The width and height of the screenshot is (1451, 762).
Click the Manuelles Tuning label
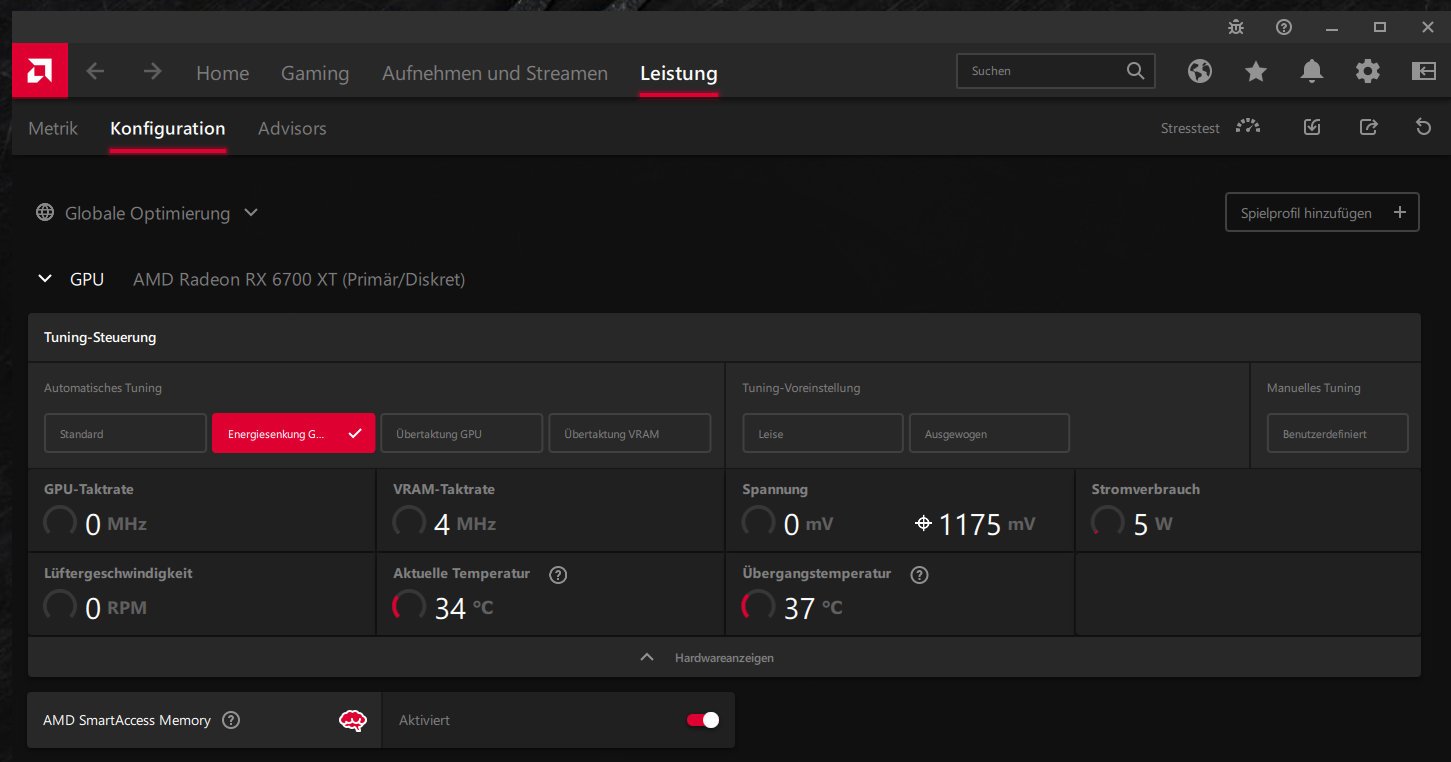pyautogui.click(x=1313, y=388)
